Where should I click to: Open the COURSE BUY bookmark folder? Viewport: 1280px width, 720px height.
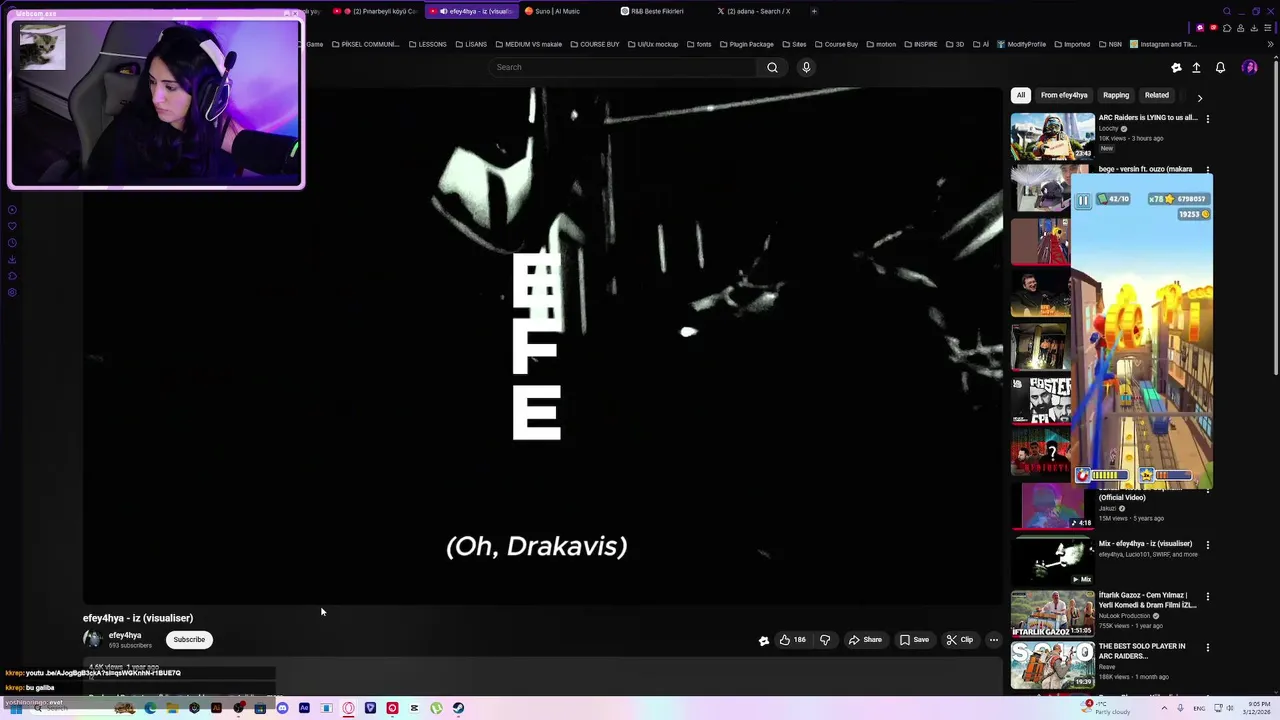click(x=594, y=44)
